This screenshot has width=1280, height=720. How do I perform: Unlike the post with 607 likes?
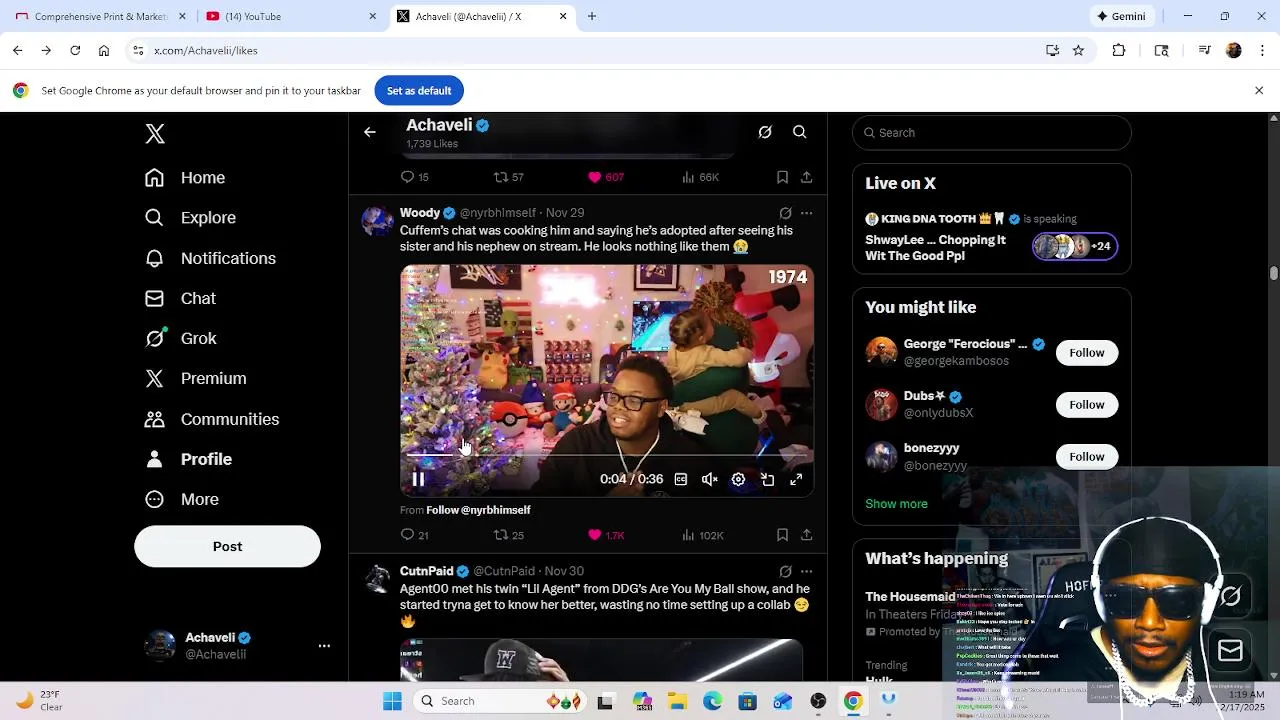[x=605, y=177]
